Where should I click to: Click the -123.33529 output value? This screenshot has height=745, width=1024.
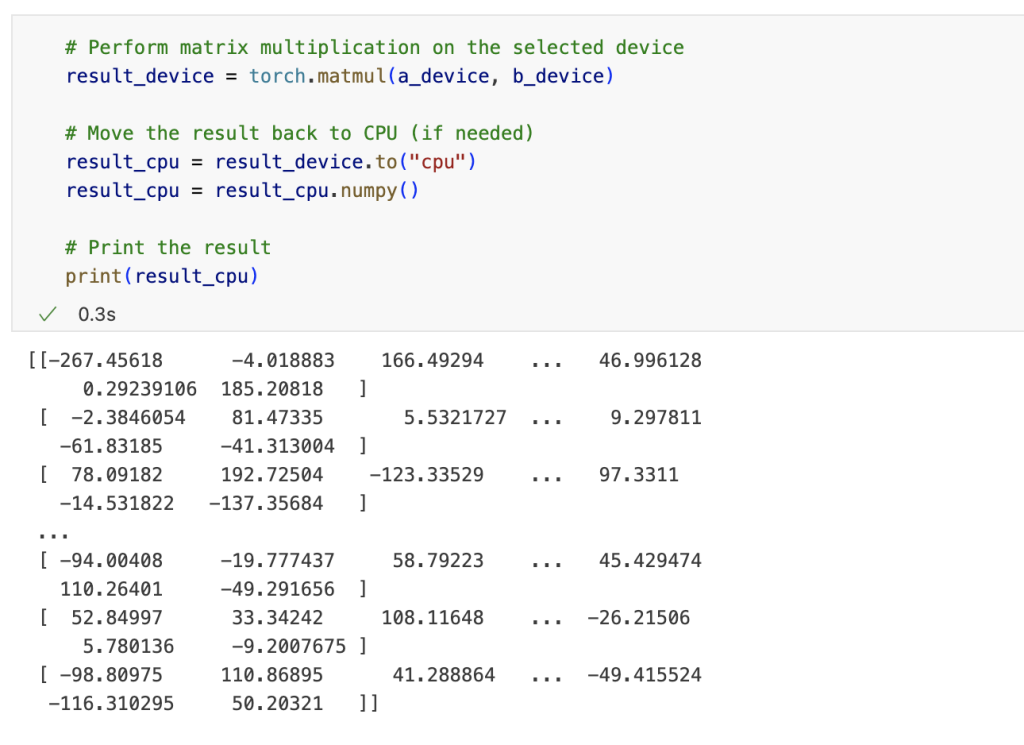coord(426,475)
